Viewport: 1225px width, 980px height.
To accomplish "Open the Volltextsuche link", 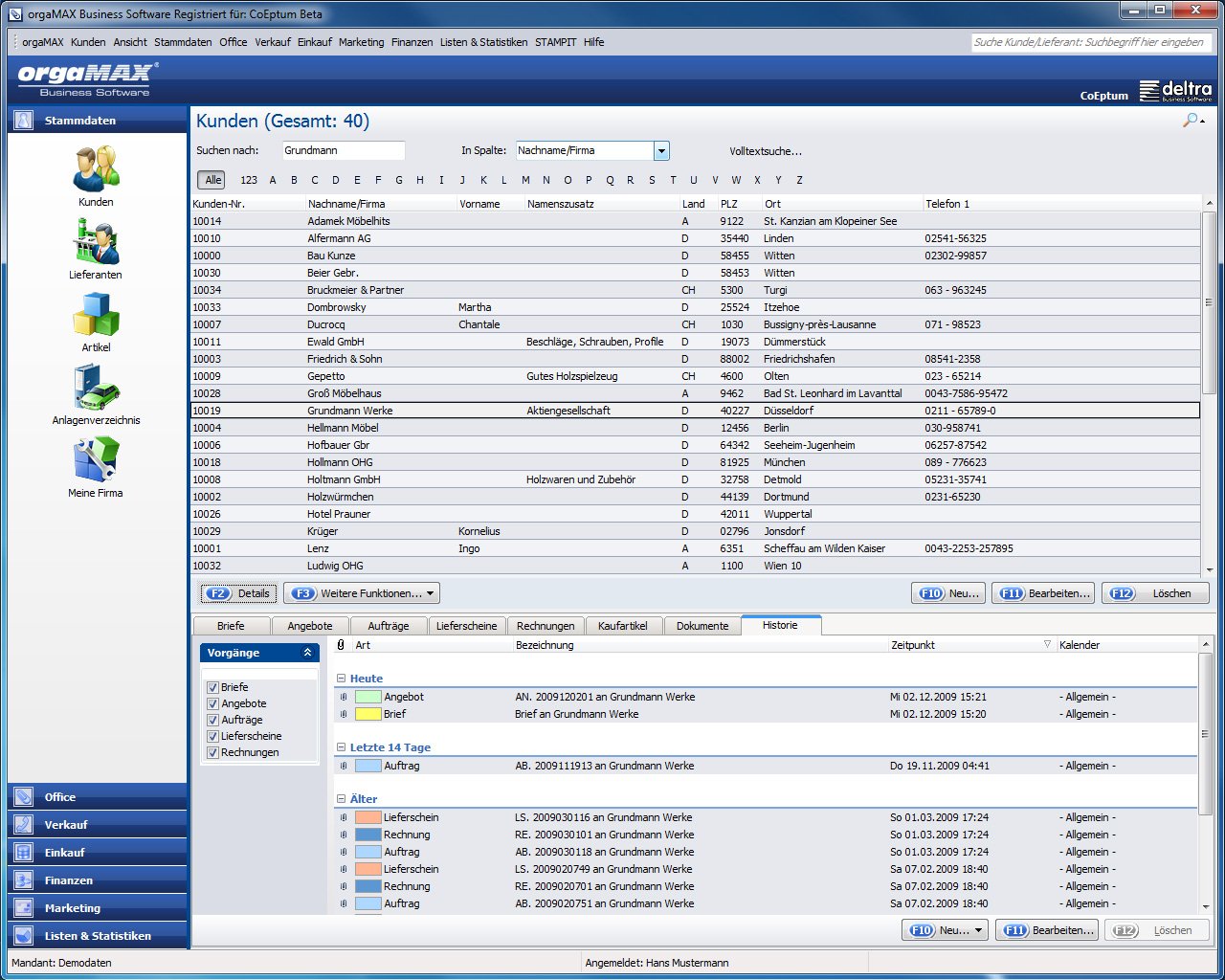I will click(766, 151).
